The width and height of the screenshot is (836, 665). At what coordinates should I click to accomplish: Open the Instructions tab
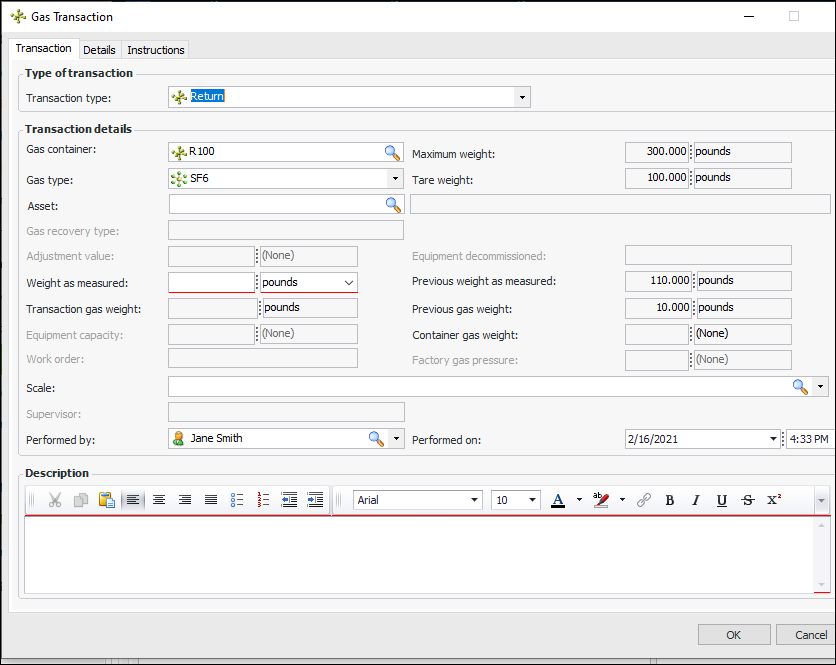[x=156, y=50]
